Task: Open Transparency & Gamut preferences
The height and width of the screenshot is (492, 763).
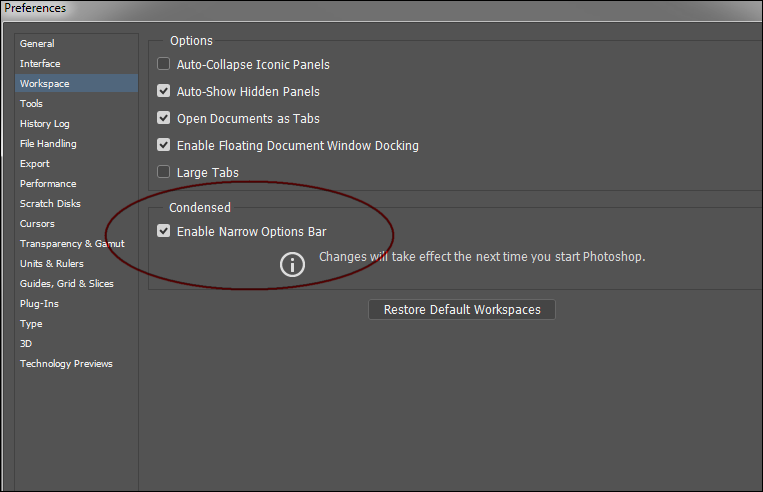Action: (72, 243)
